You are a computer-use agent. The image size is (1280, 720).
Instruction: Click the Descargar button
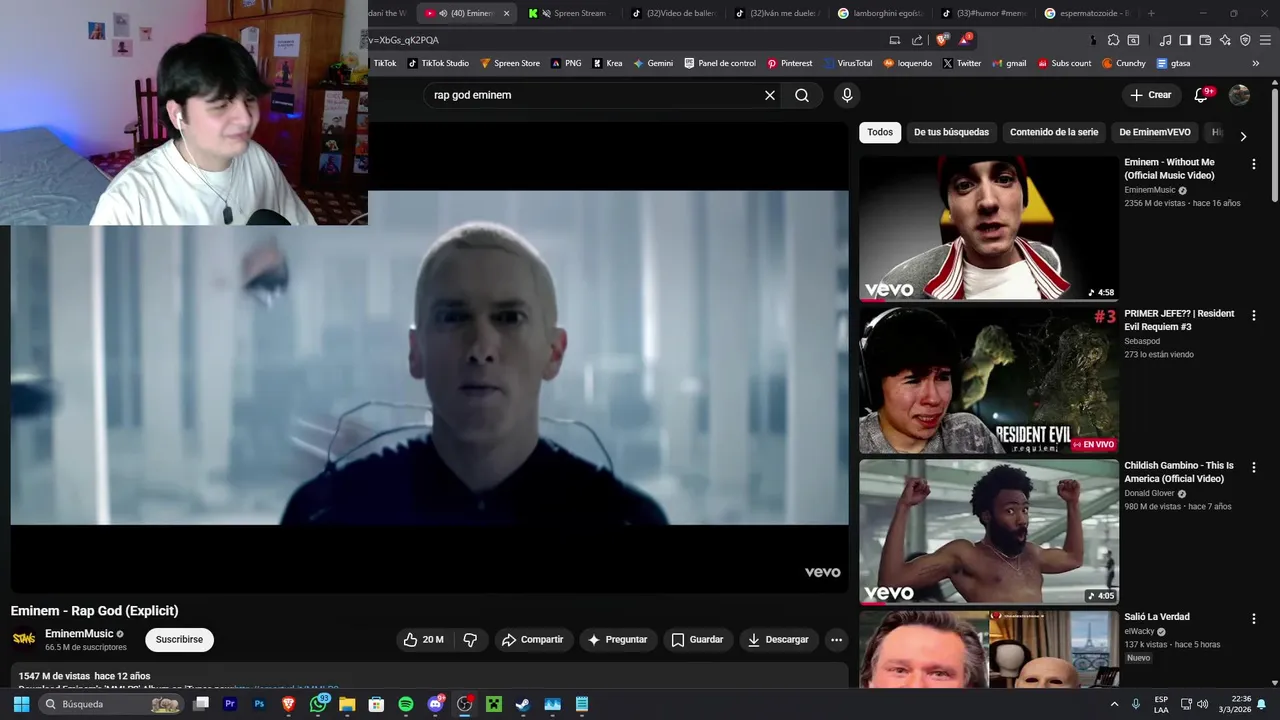(x=778, y=639)
